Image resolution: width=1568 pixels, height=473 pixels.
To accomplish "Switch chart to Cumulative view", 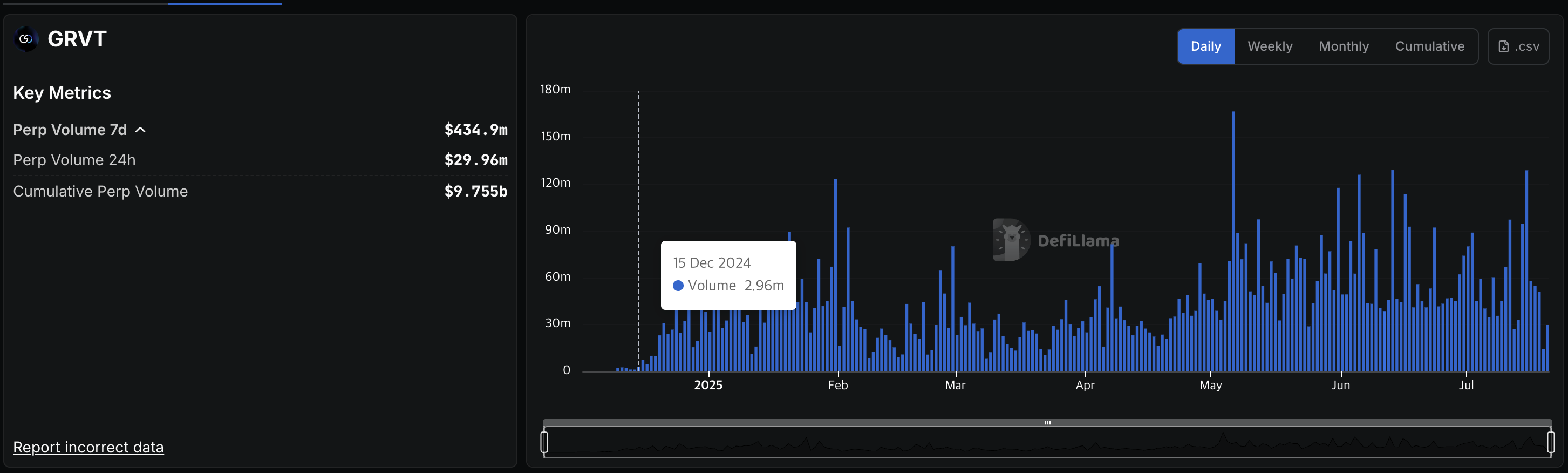I will click(x=1429, y=46).
